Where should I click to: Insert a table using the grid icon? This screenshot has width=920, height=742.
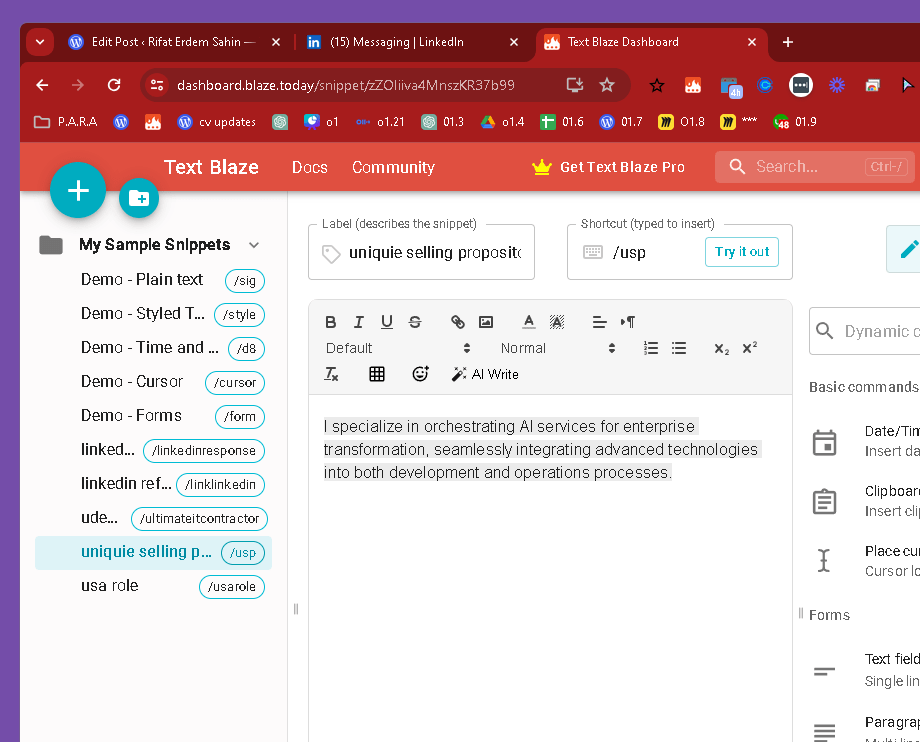[377, 374]
